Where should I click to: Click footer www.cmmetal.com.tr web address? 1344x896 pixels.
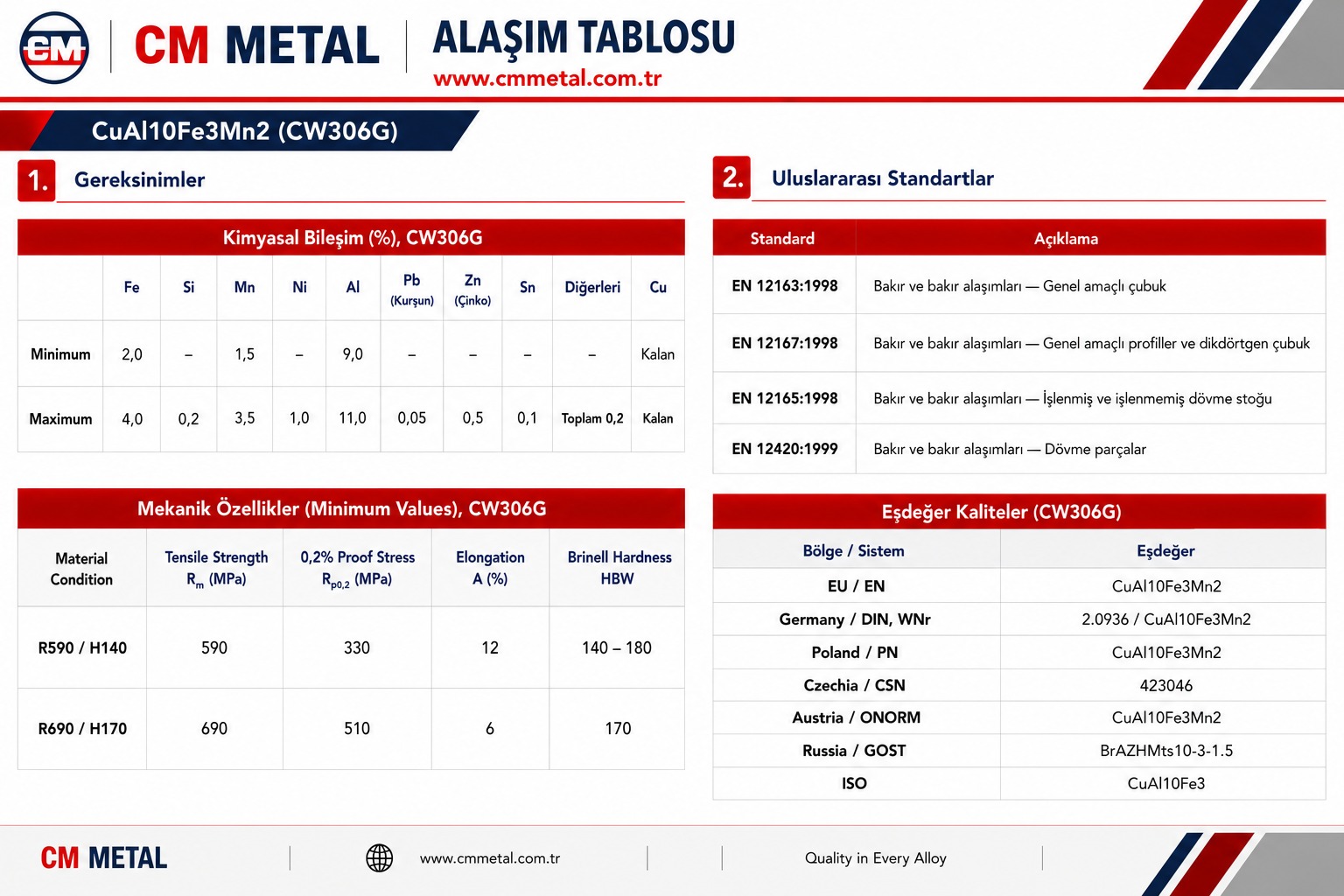(490, 858)
